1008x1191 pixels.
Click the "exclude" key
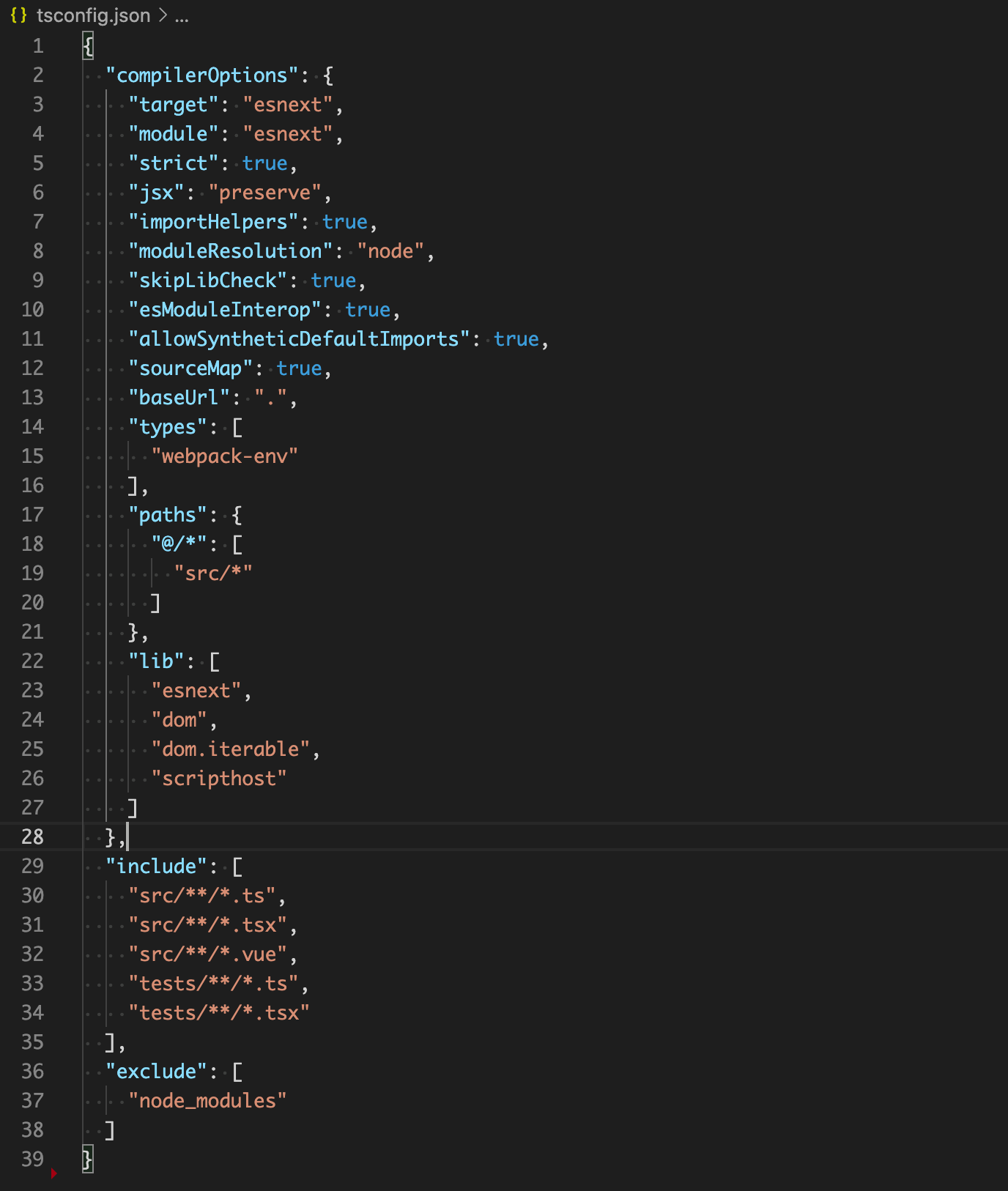[x=157, y=1072]
